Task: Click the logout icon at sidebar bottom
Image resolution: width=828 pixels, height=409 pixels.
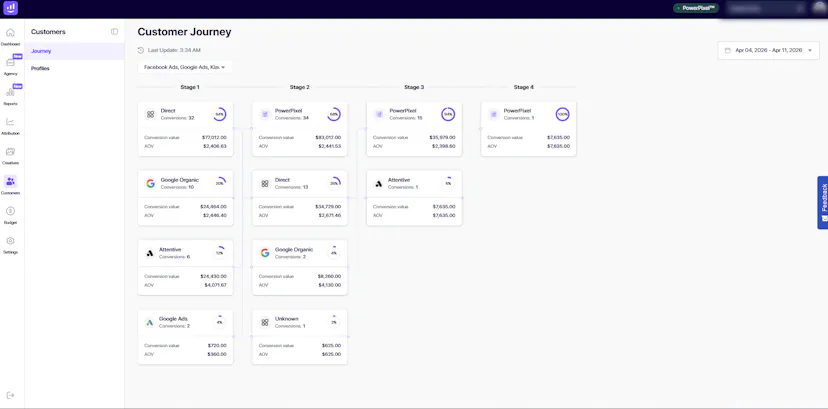Action: tap(10, 395)
